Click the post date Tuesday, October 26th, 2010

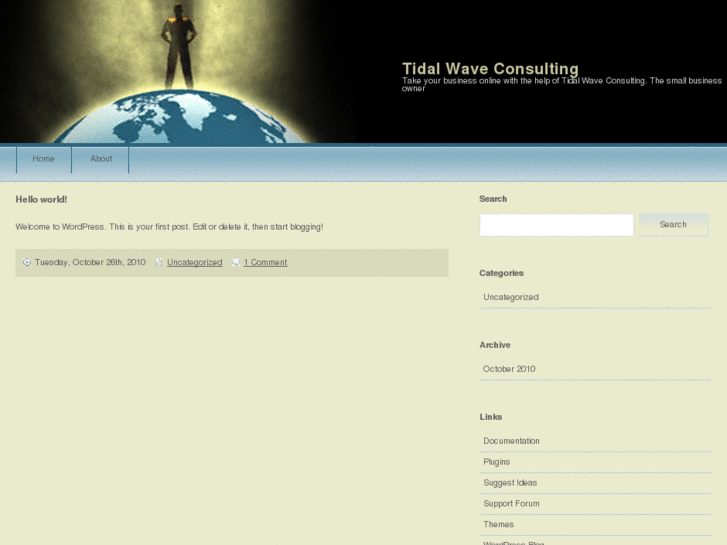pyautogui.click(x=90, y=262)
